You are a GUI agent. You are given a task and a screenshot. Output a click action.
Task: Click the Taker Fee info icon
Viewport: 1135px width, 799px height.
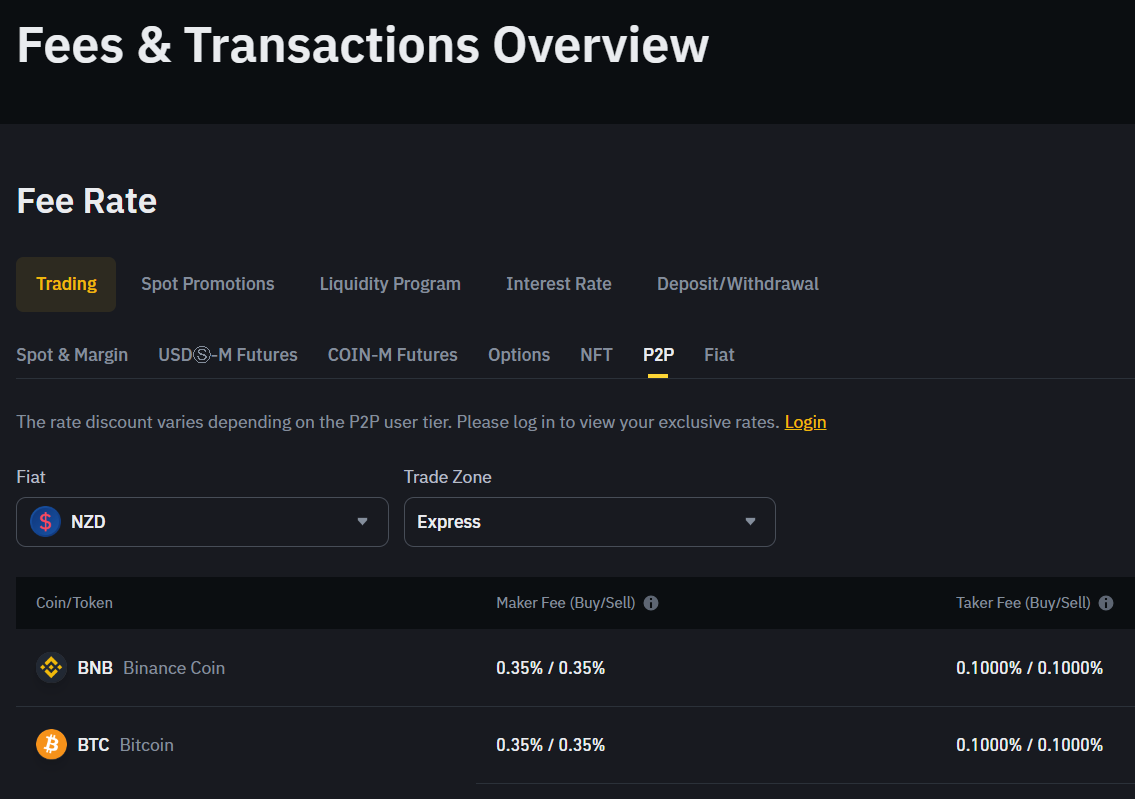[1106, 603]
